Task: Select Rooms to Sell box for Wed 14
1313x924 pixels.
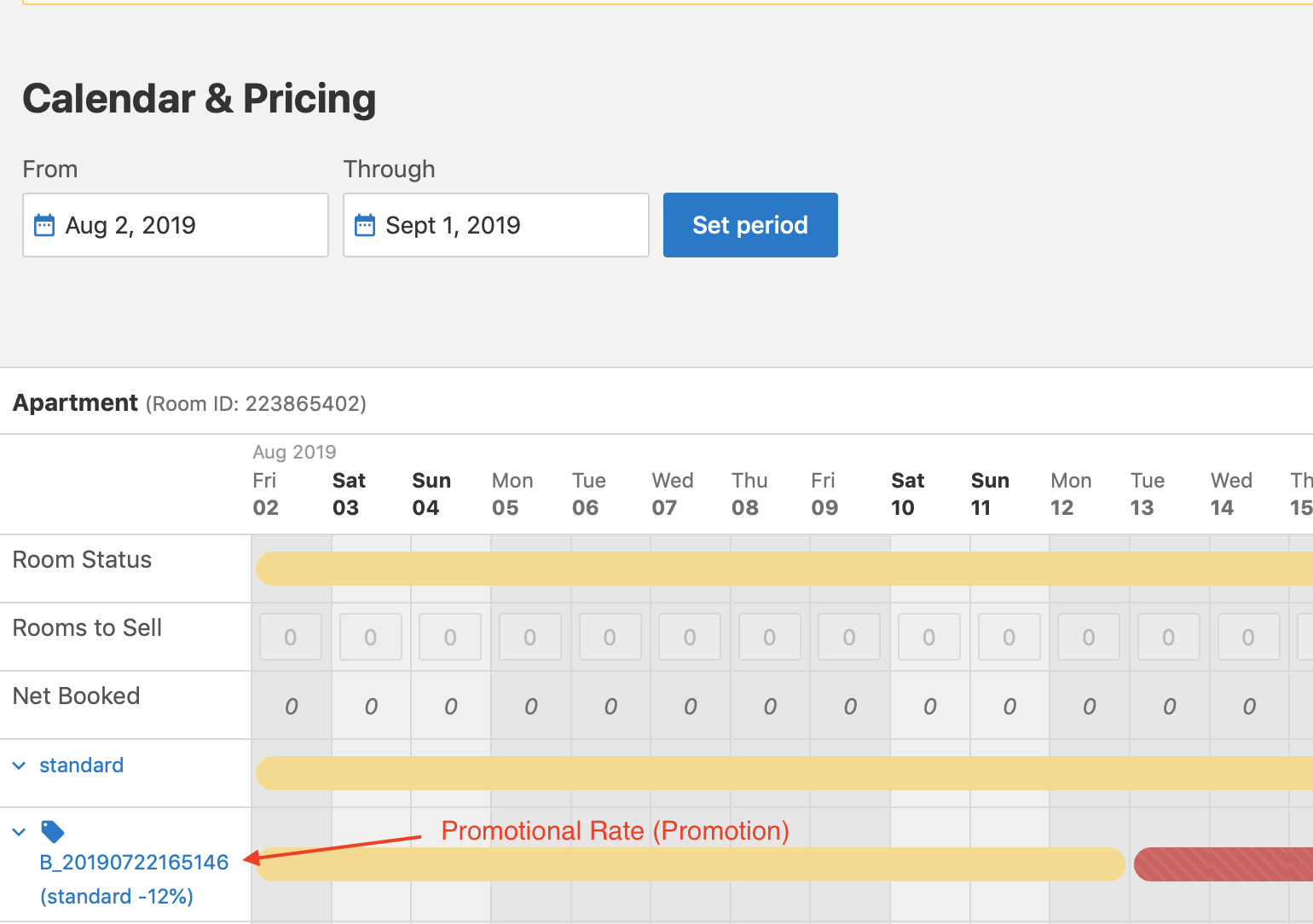Action: pyautogui.click(x=1249, y=637)
